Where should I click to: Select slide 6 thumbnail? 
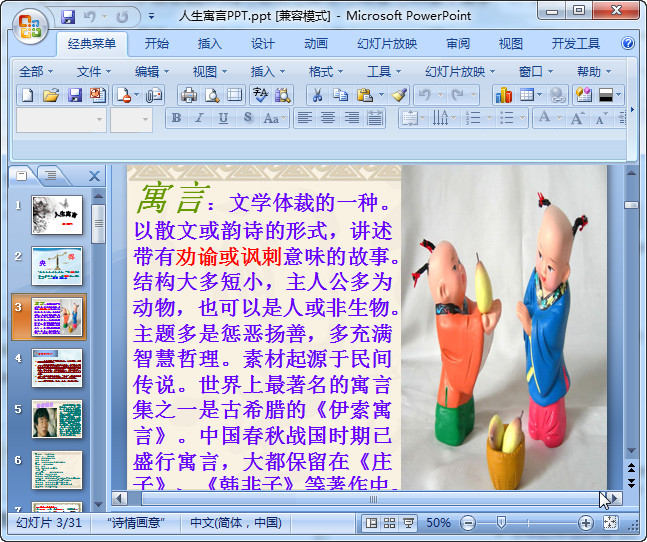(57, 470)
